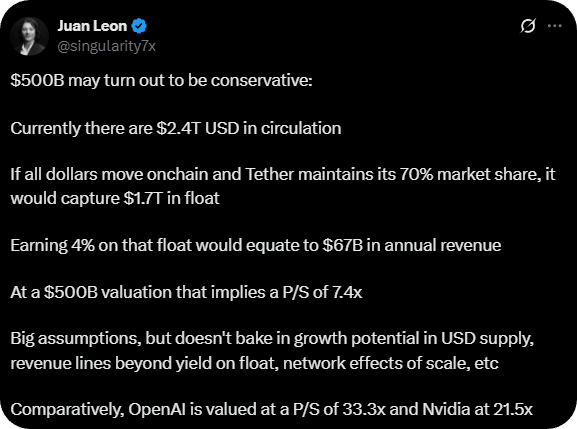
Task: Visit the Juan Leon display name link
Action: (x=92, y=26)
